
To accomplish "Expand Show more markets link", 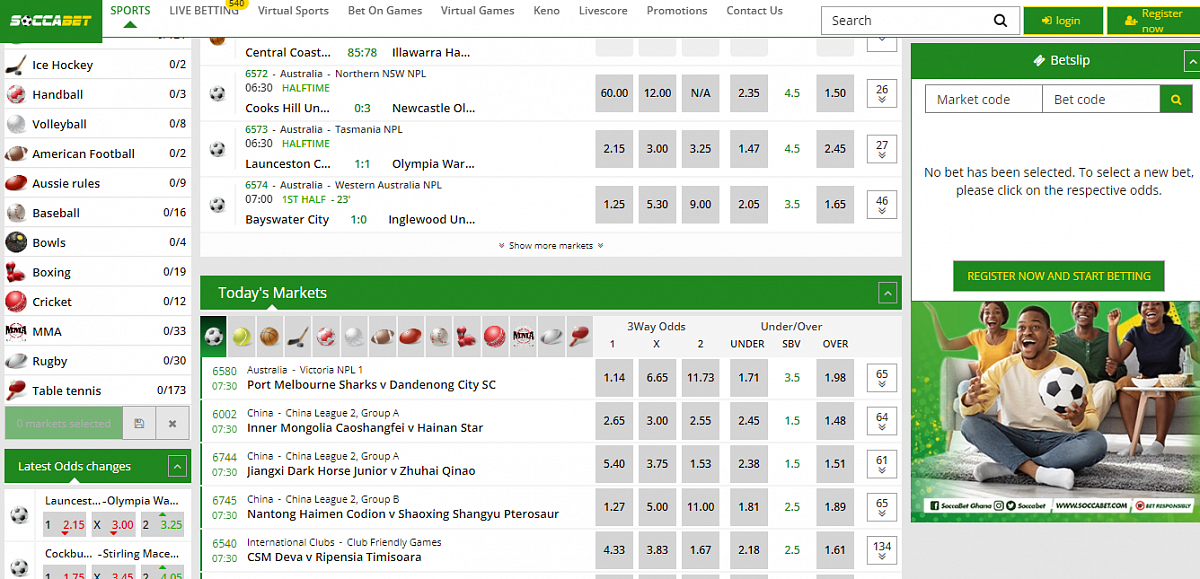I will pos(551,246).
